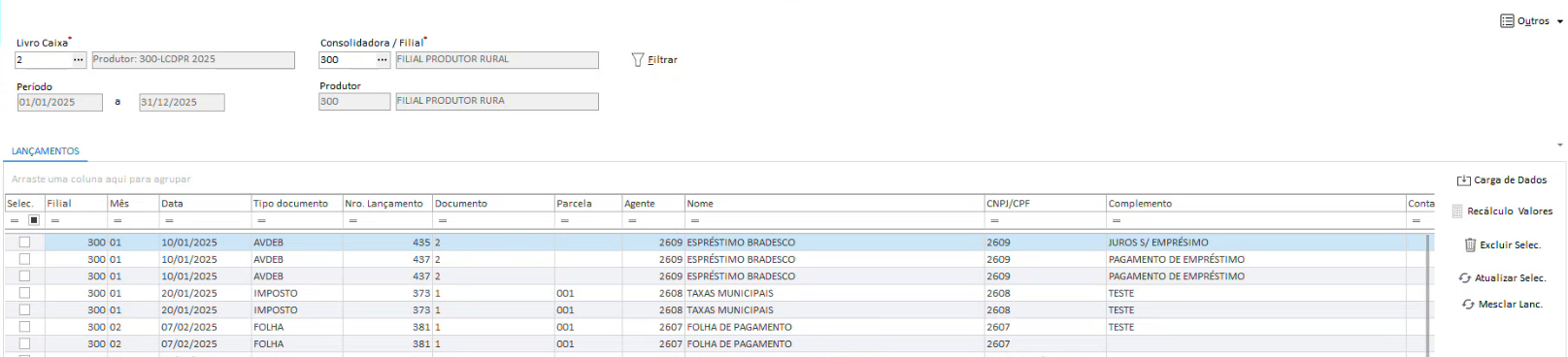The width and height of the screenshot is (1568, 357).
Task: Click the CNPJ/CPF column header
Action: tap(1046, 204)
